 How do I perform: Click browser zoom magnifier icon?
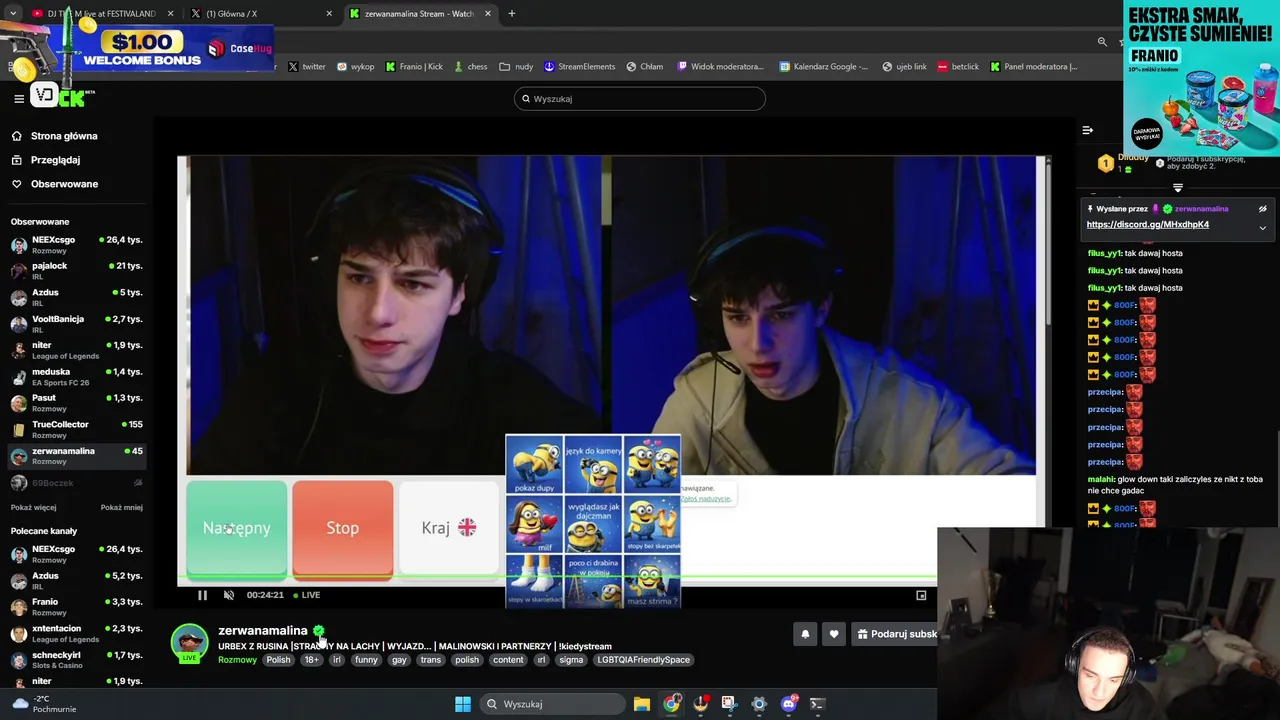[1102, 42]
